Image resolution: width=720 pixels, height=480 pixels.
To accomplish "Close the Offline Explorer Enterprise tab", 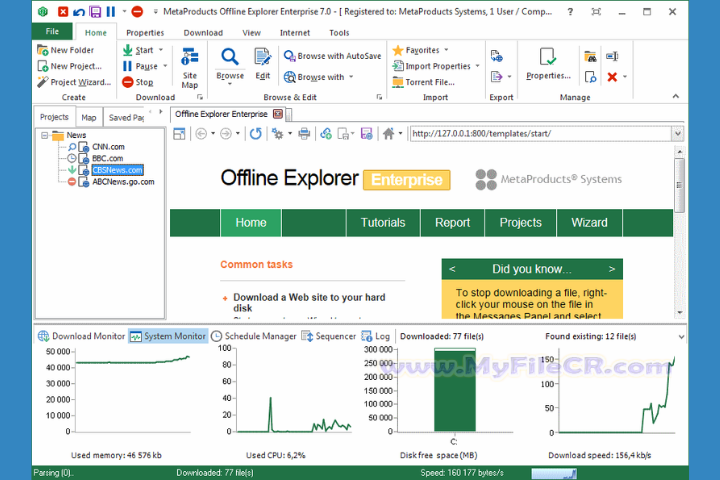I will point(278,114).
